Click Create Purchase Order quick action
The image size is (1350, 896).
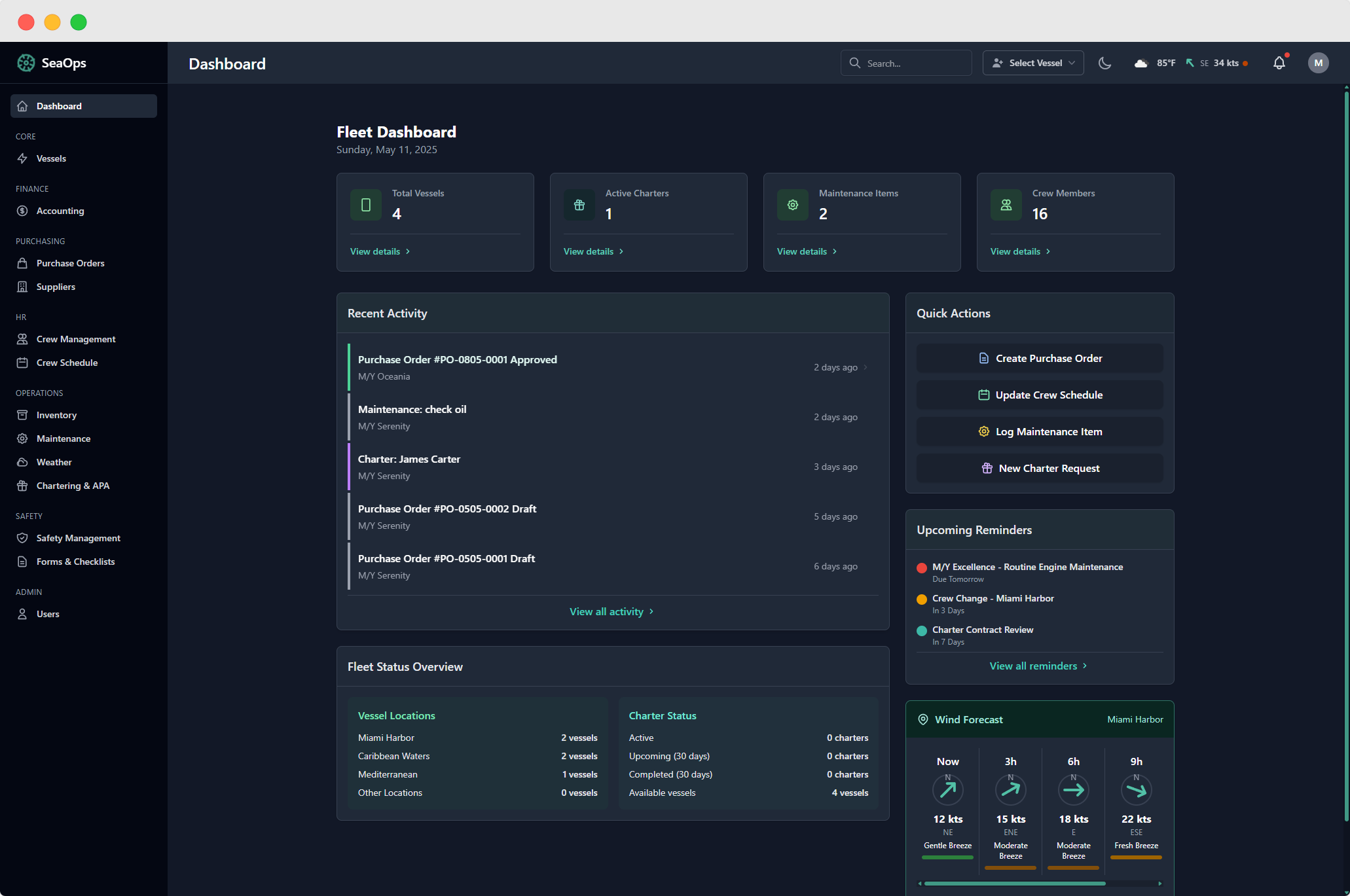1039,358
